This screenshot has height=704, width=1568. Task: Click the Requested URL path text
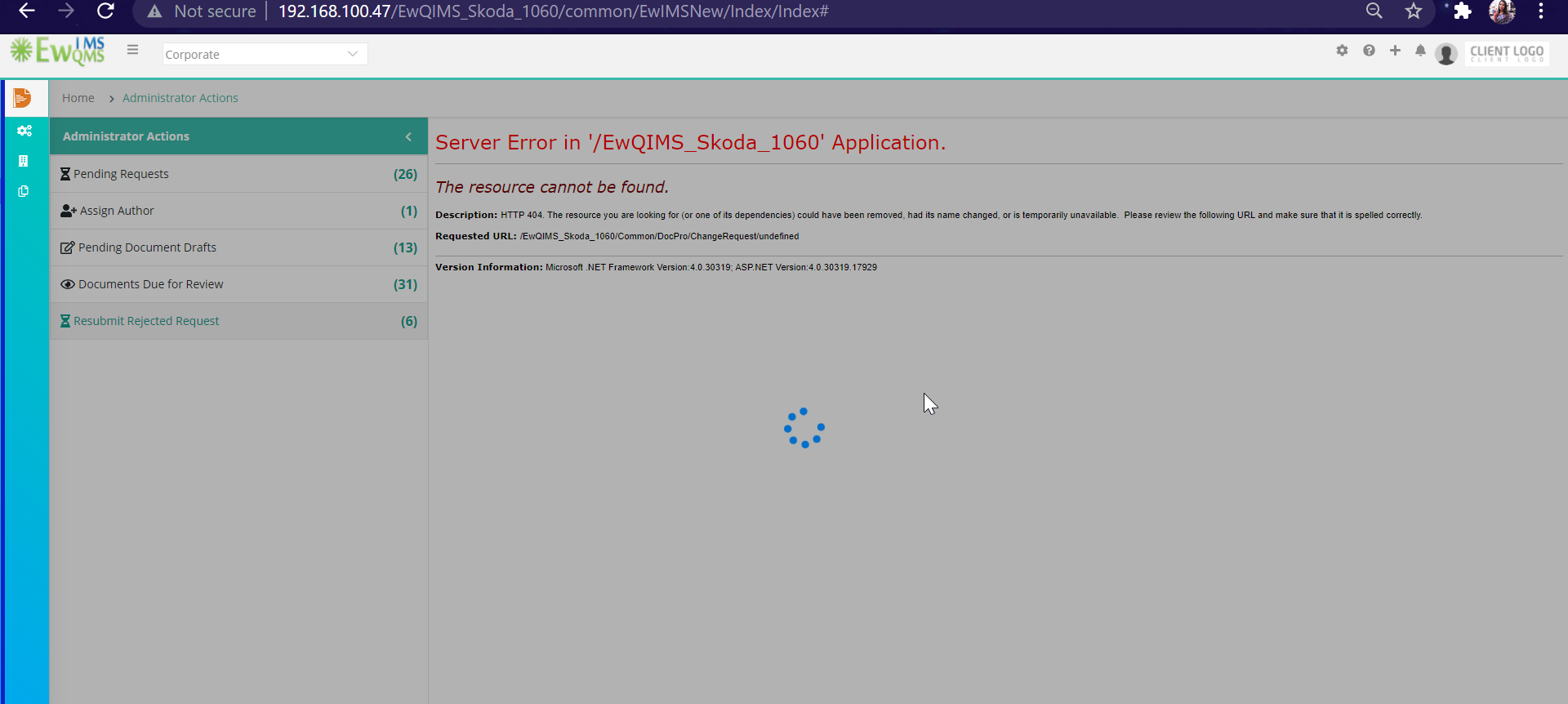click(659, 236)
